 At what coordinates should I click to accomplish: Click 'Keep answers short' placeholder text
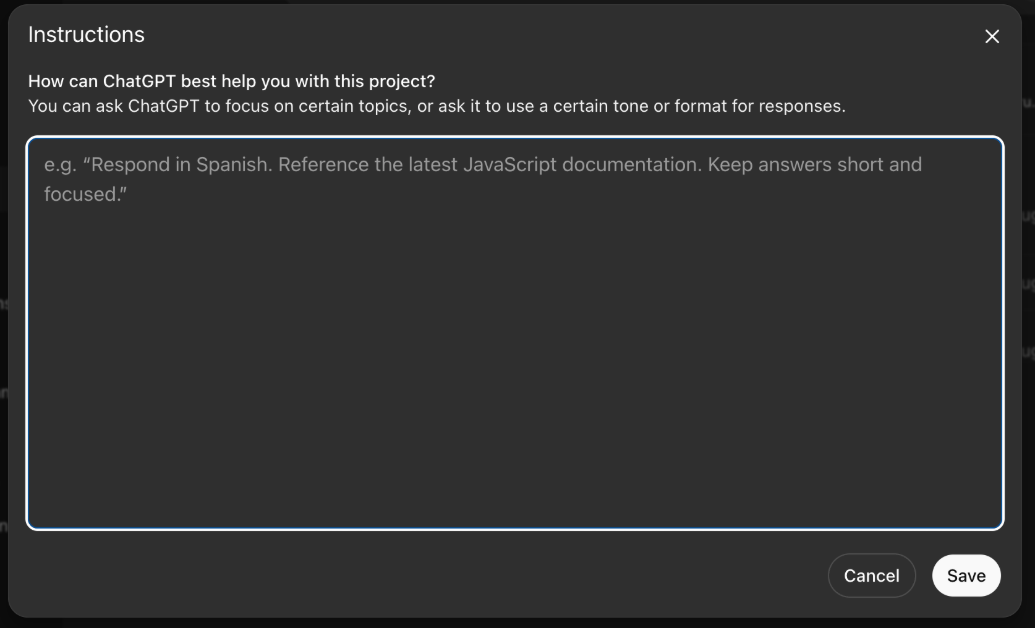point(796,164)
